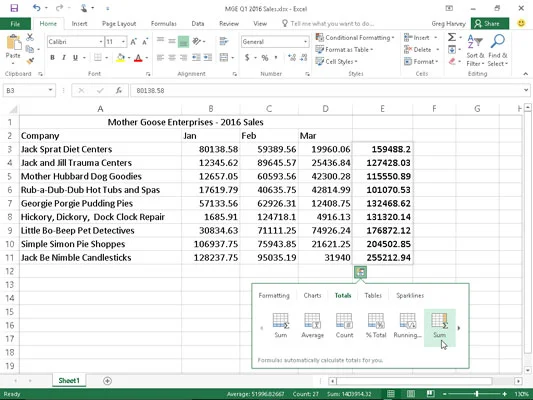Image resolution: width=533 pixels, height=400 pixels.
Task: Click the Quick Analysis button below the table
Action: [360, 272]
